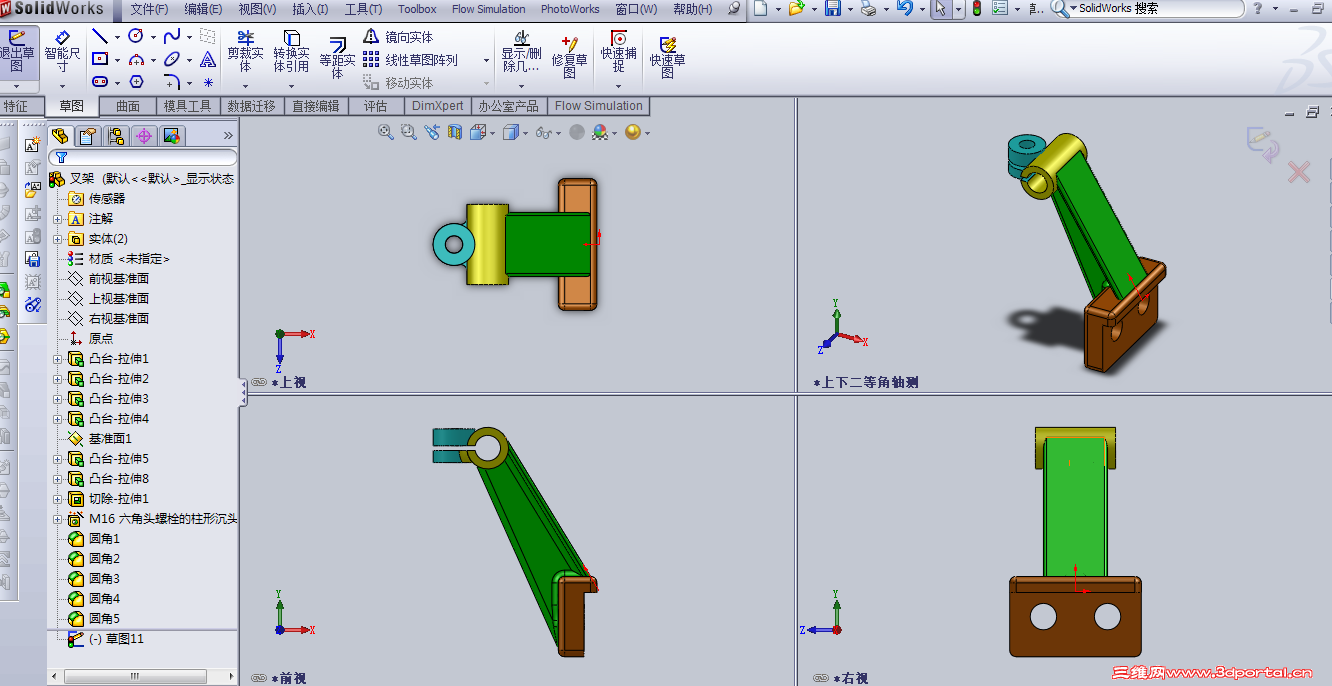1332x686 pixels.
Task: Select the Point sketch tool
Action: pyautogui.click(x=208, y=82)
